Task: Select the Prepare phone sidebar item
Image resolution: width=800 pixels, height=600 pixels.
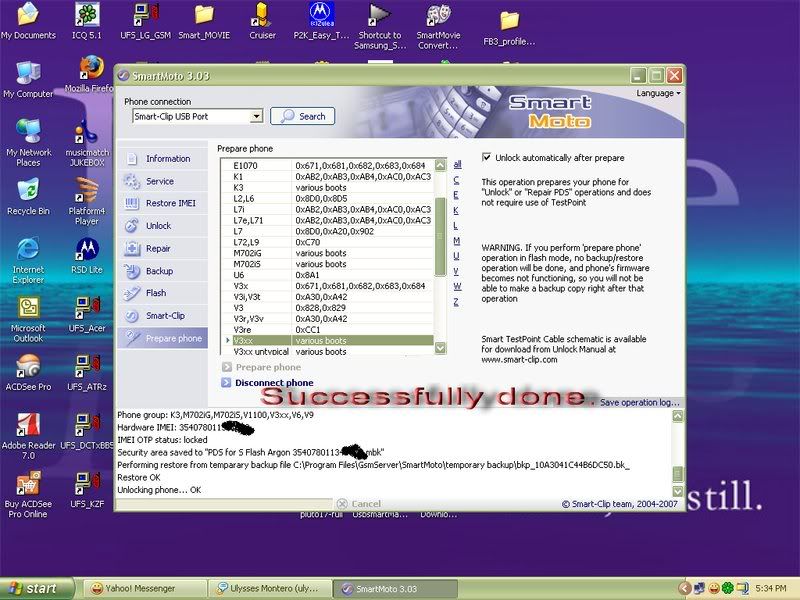Action: [x=163, y=338]
